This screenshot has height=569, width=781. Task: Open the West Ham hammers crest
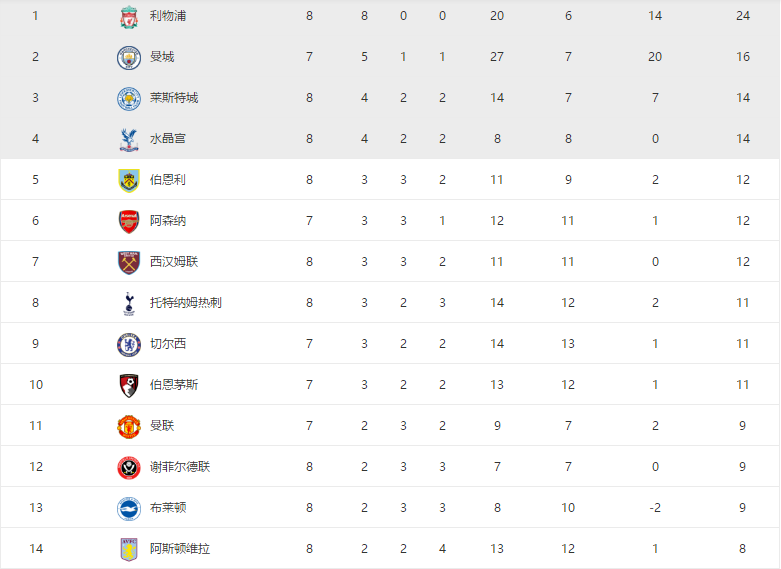pos(129,263)
